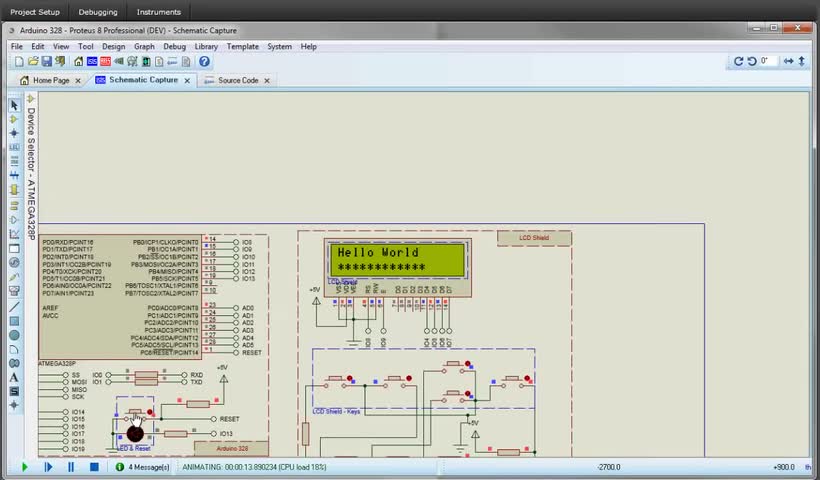
Task: Open the Help question mark icon
Action: point(204,62)
